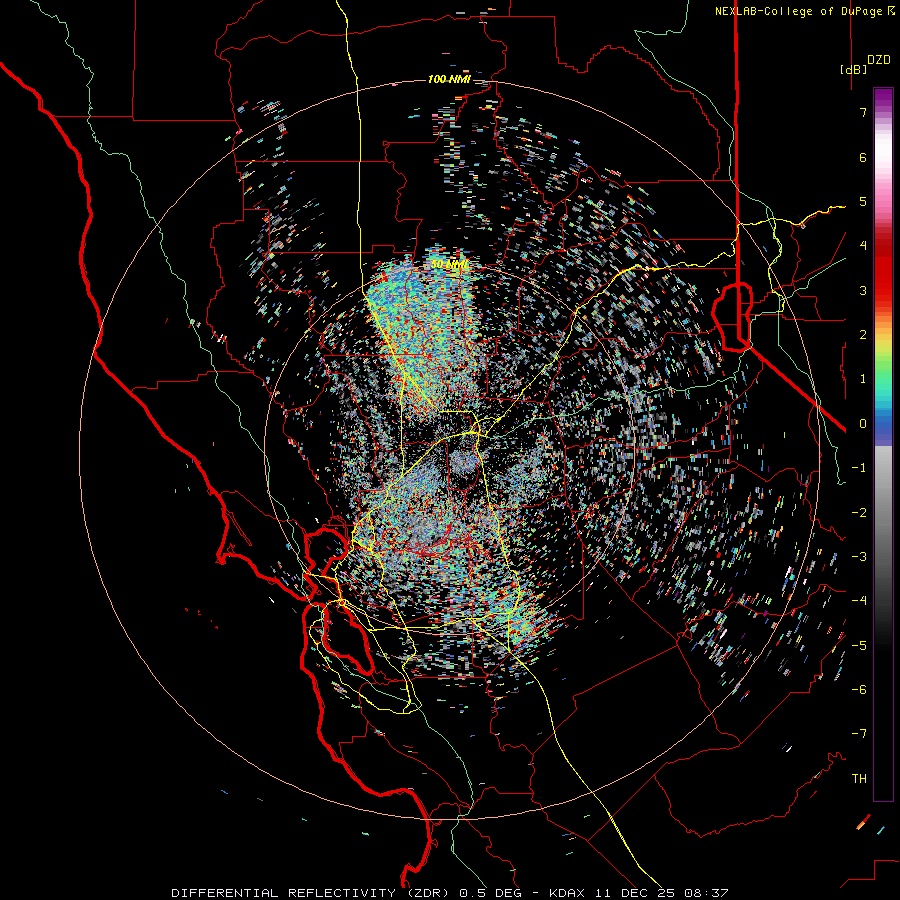Select the 7 value on the color scale
This screenshot has width=900, height=900.
click(x=863, y=112)
